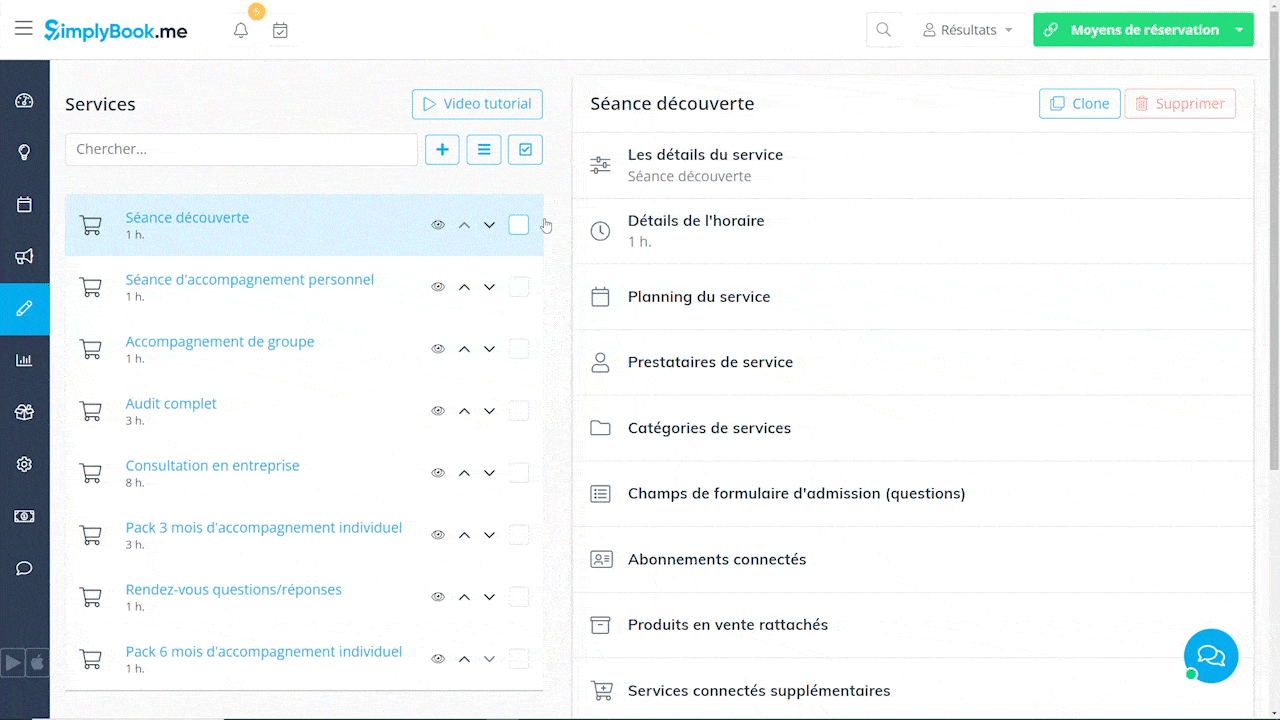The height and width of the screenshot is (720, 1280).
Task: Click the Chercher search input field
Action: [x=241, y=150]
